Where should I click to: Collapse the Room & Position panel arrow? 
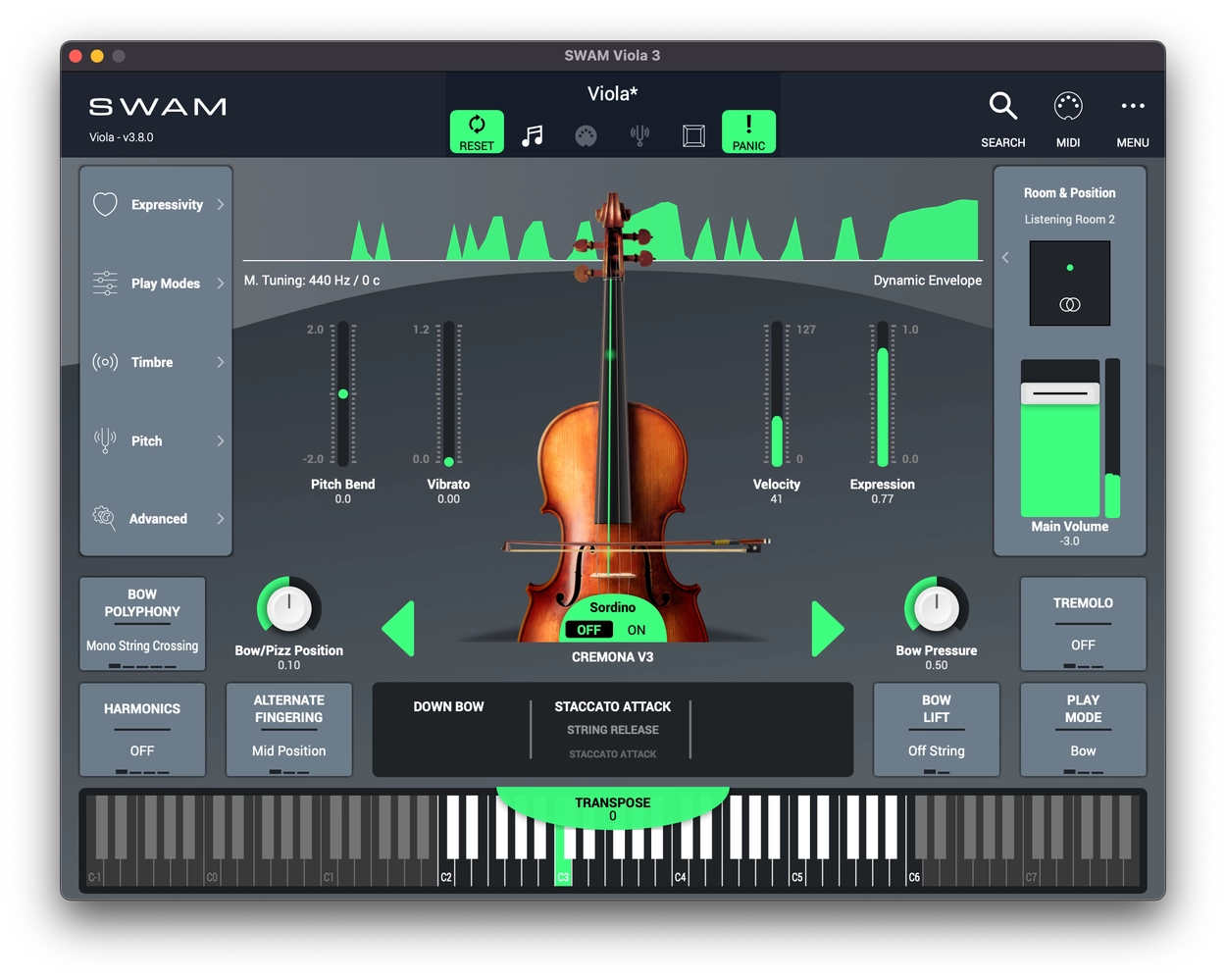[1005, 257]
